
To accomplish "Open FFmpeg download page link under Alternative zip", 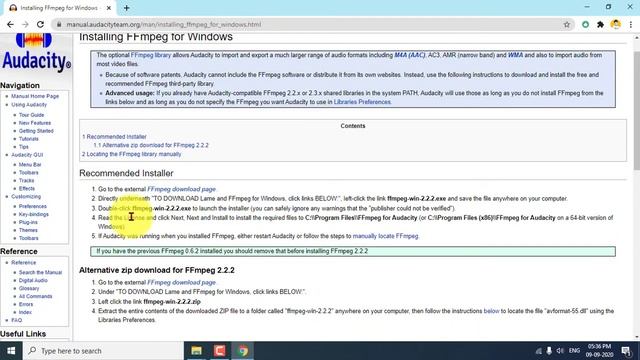I will click(181, 282).
